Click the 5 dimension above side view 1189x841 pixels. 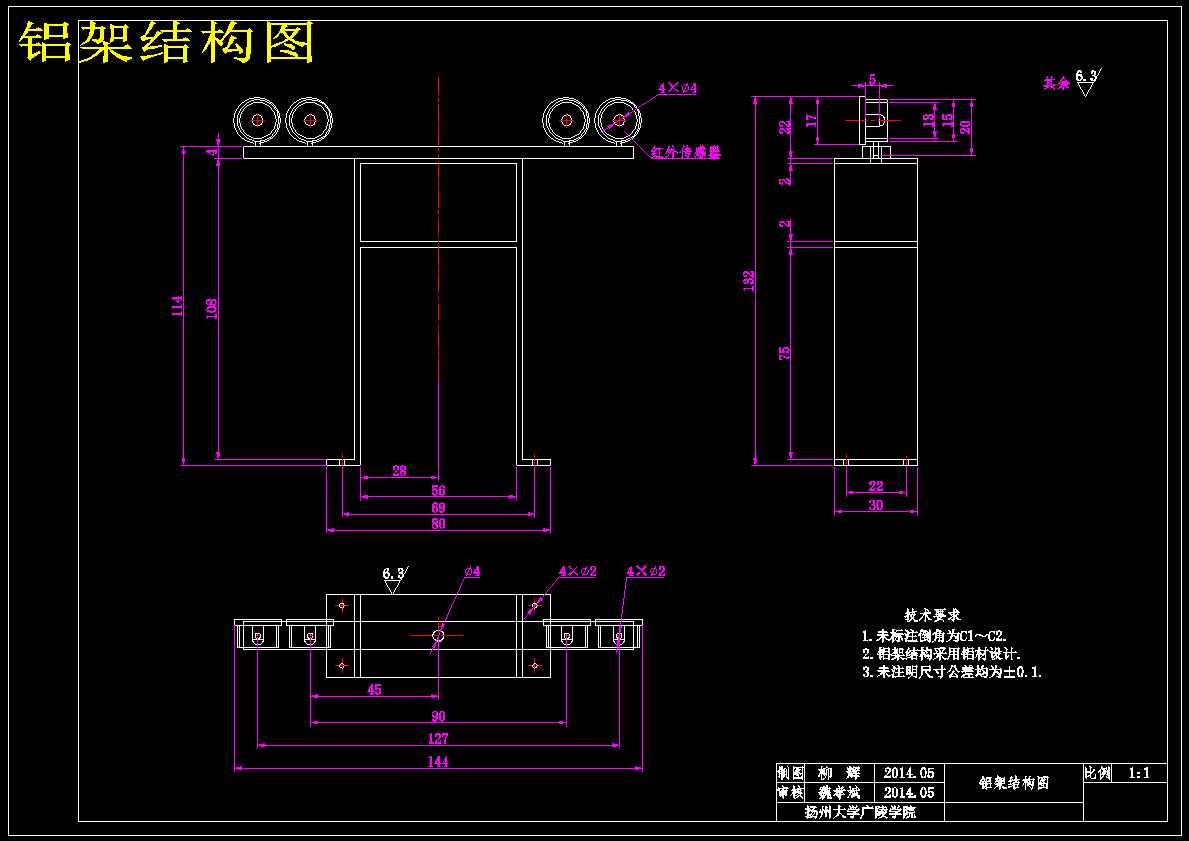coord(872,79)
